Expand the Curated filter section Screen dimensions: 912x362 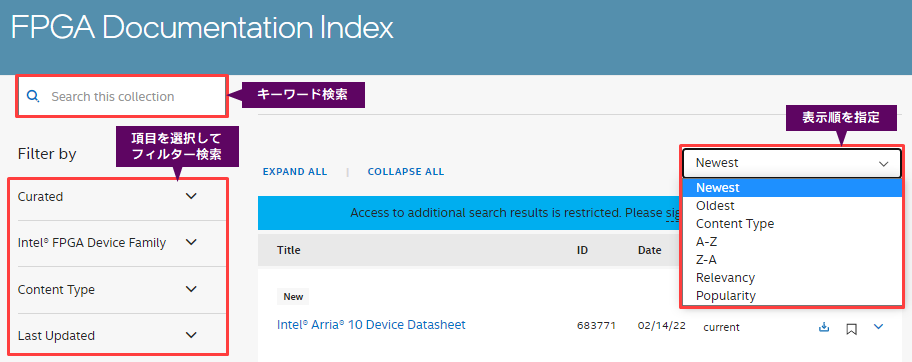click(191, 196)
